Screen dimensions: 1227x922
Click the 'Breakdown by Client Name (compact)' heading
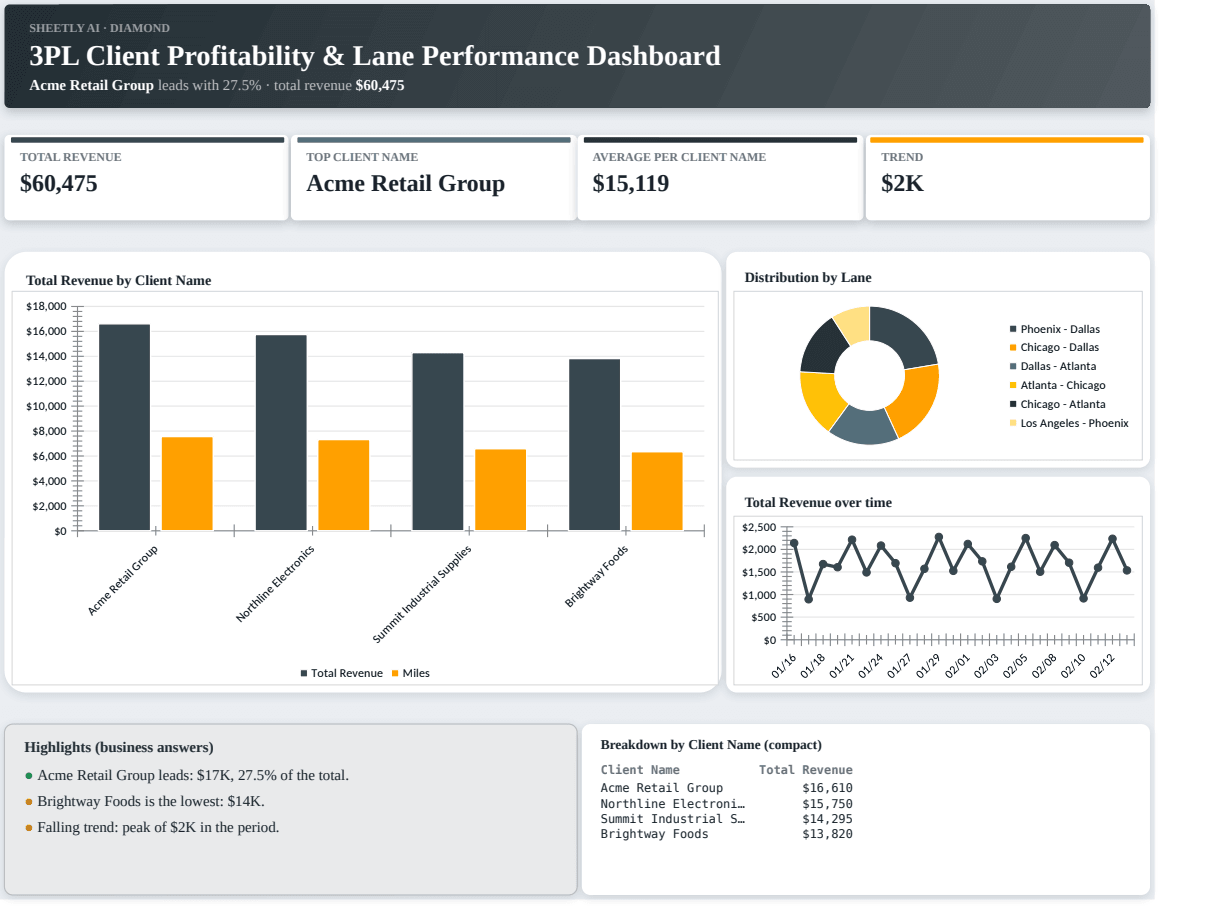[x=711, y=745]
